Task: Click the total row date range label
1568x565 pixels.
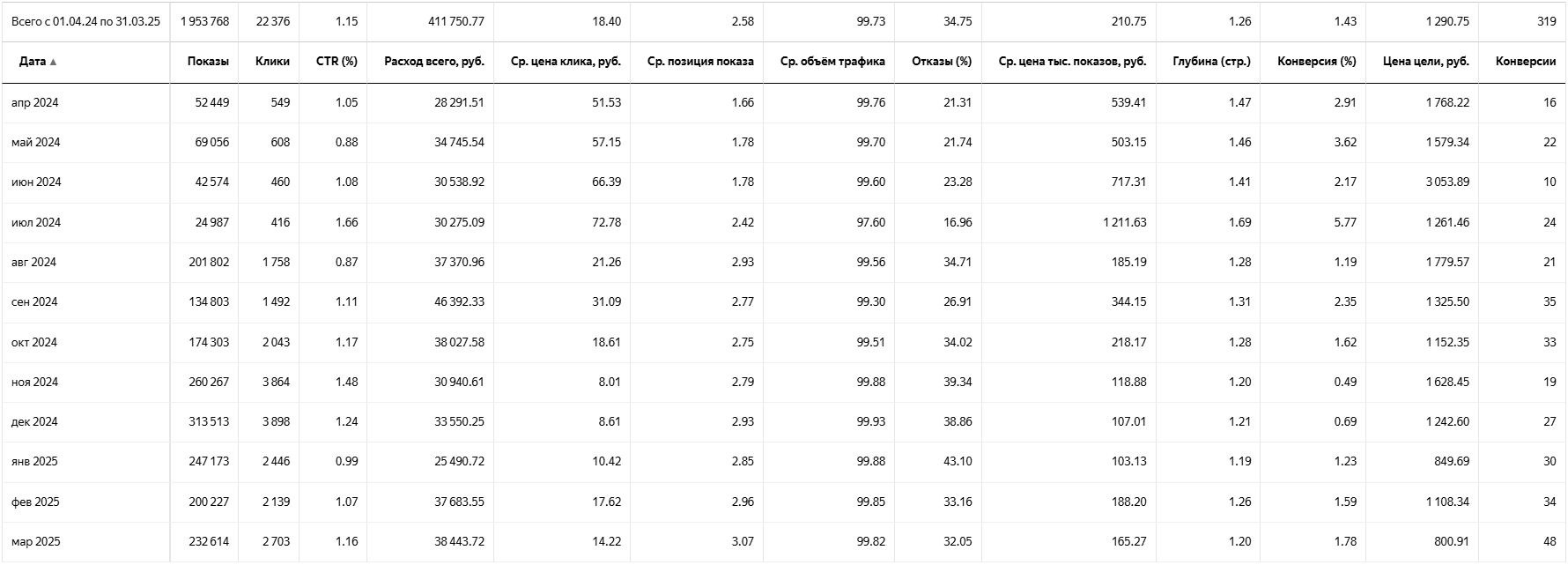Action: click(x=85, y=21)
